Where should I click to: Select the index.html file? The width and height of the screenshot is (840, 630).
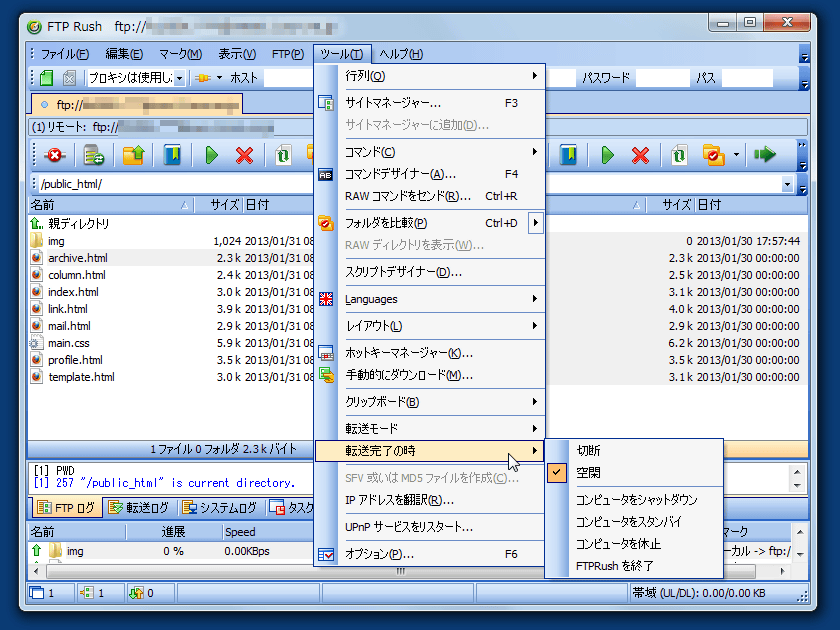[x=170, y=292]
